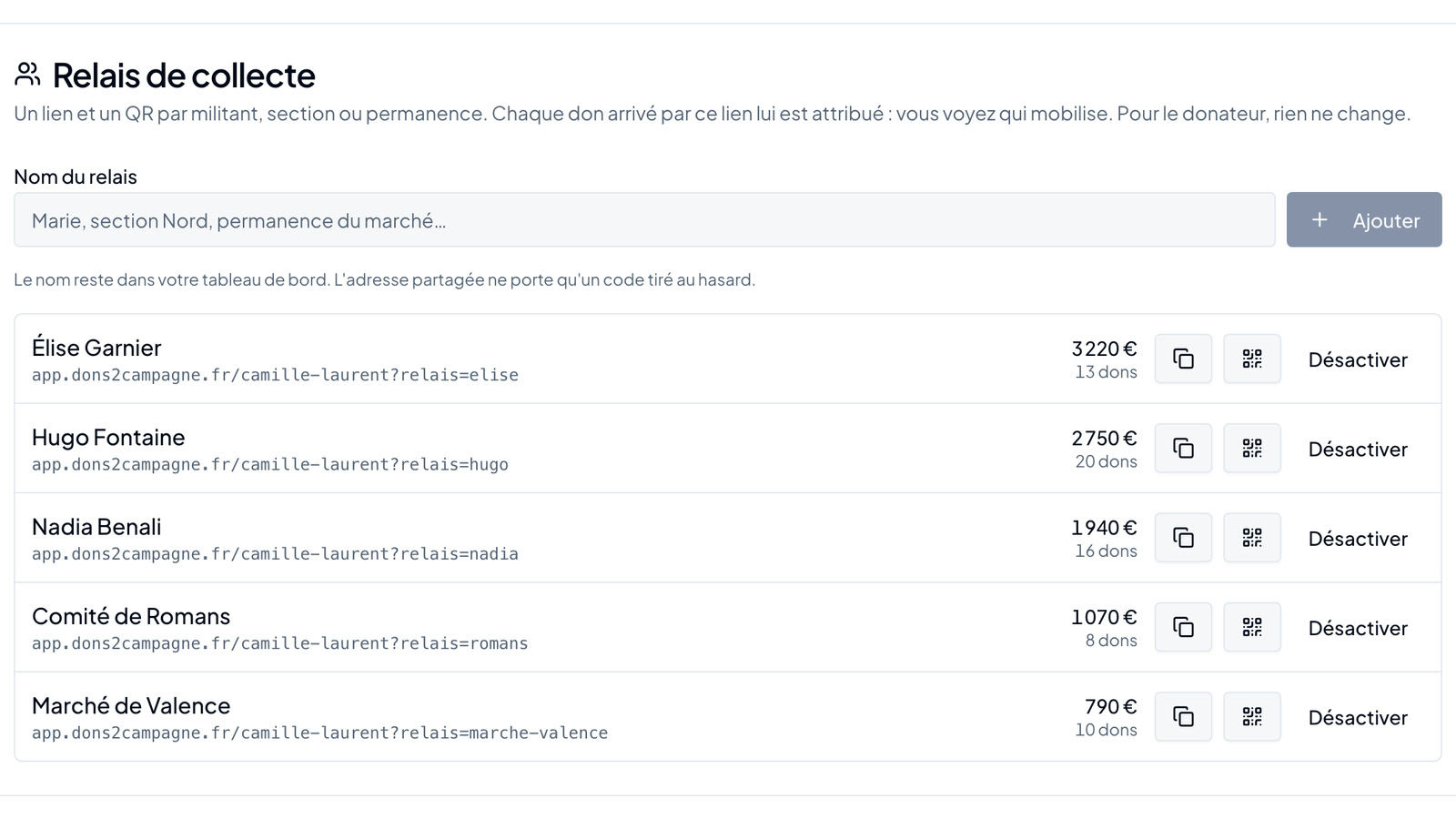Click the 20 dons count
Image resolution: width=1456 pixels, height=819 pixels.
coord(1106,461)
